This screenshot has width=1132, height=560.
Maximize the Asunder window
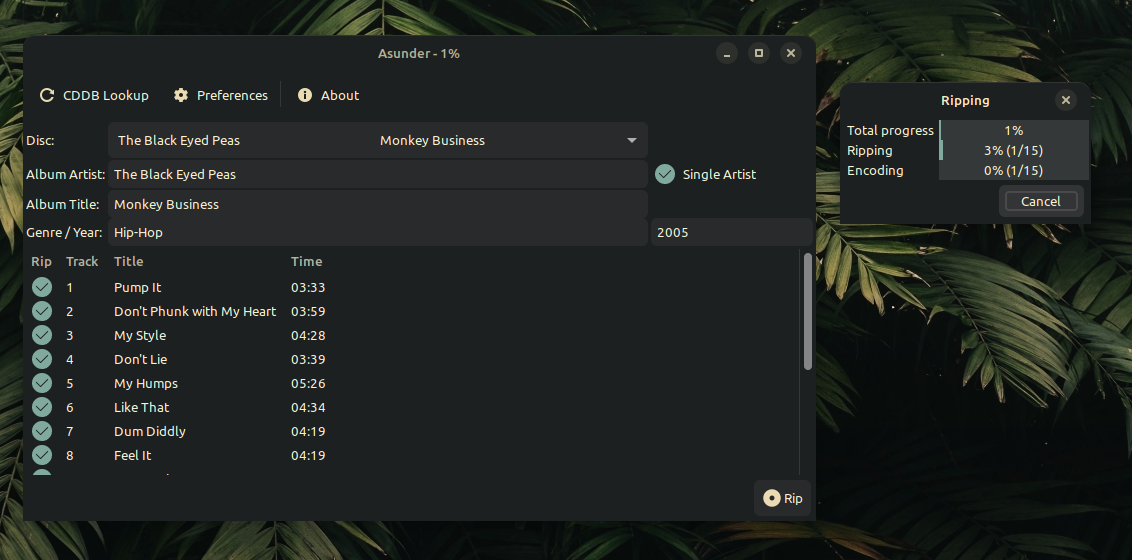(x=759, y=53)
